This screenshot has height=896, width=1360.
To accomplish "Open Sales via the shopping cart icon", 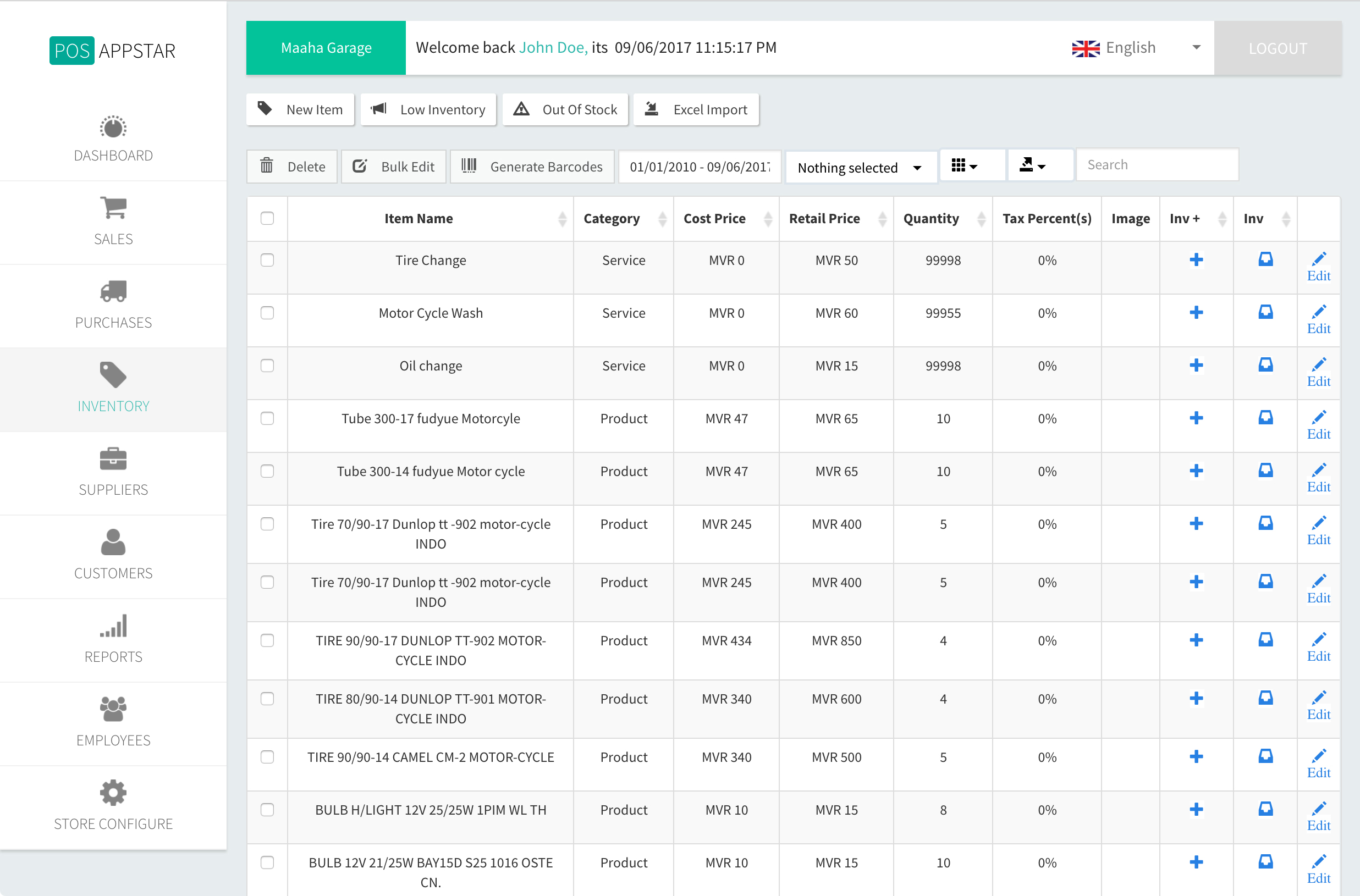I will click(113, 208).
